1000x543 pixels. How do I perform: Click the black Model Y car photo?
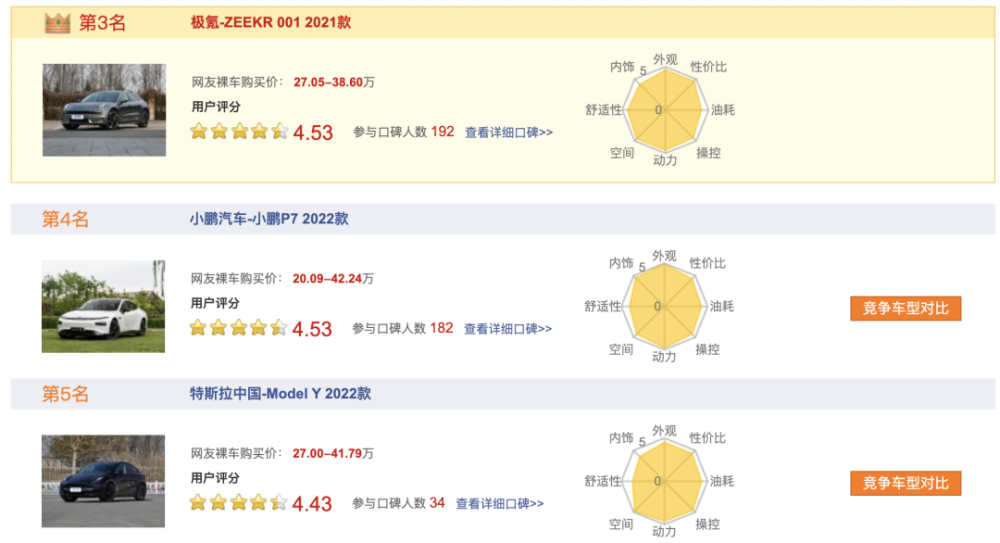103,482
